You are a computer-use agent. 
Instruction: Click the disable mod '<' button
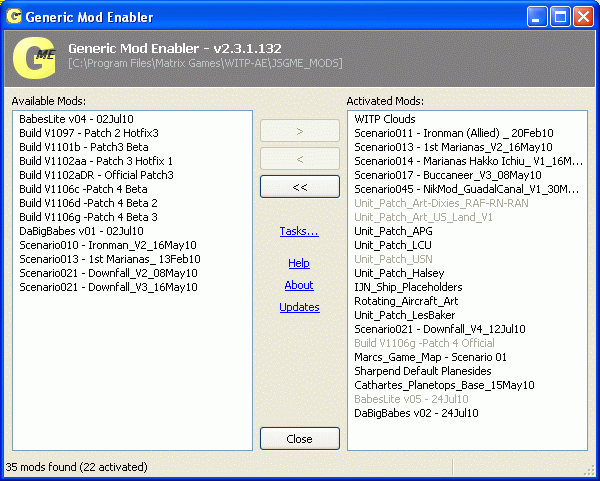(x=300, y=159)
